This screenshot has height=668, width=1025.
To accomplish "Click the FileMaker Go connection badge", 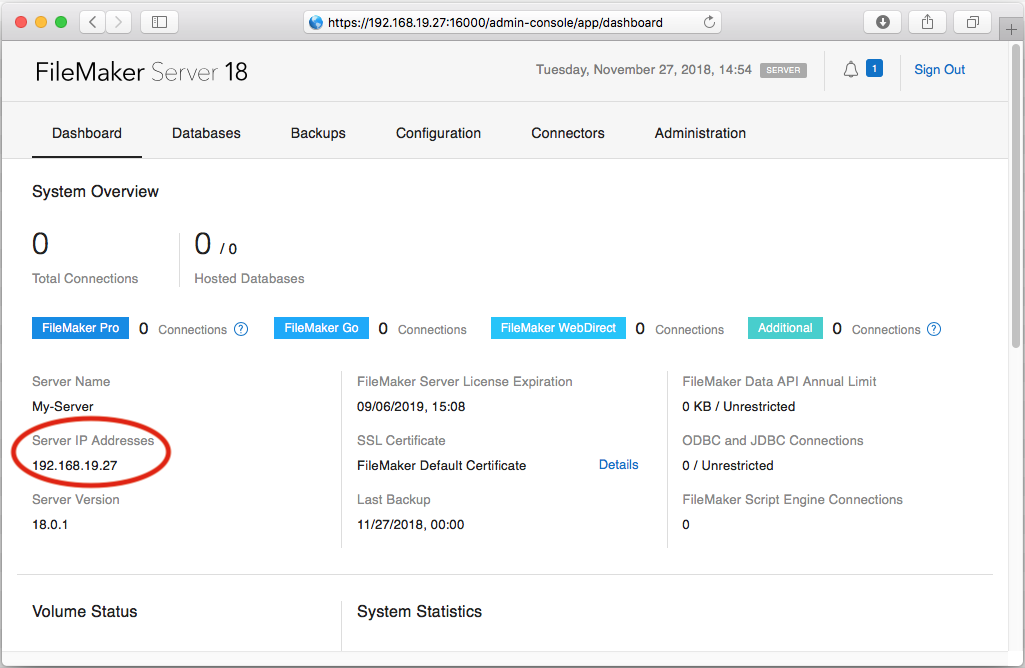I will point(320,328).
